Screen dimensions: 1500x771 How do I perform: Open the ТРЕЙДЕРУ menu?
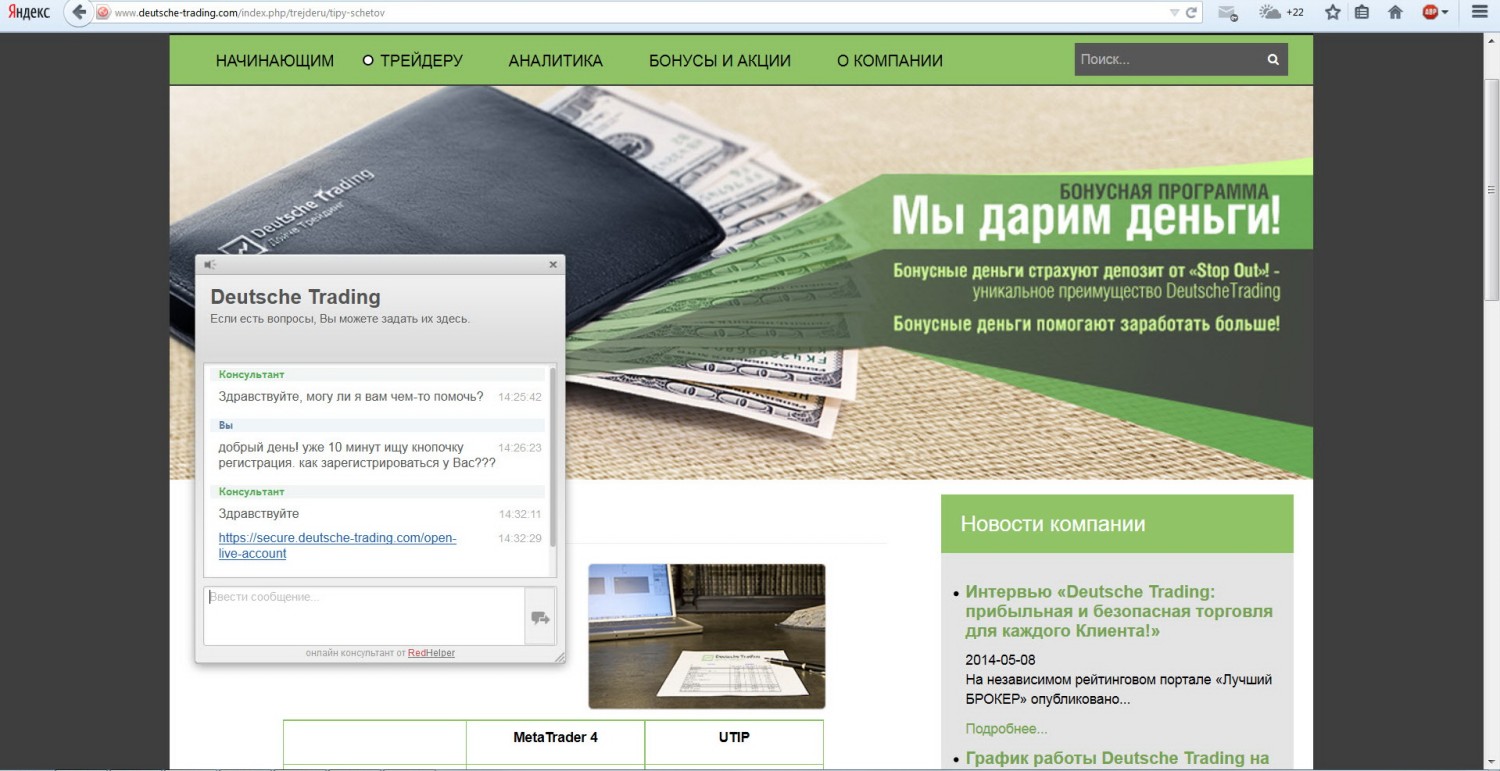[x=421, y=60]
